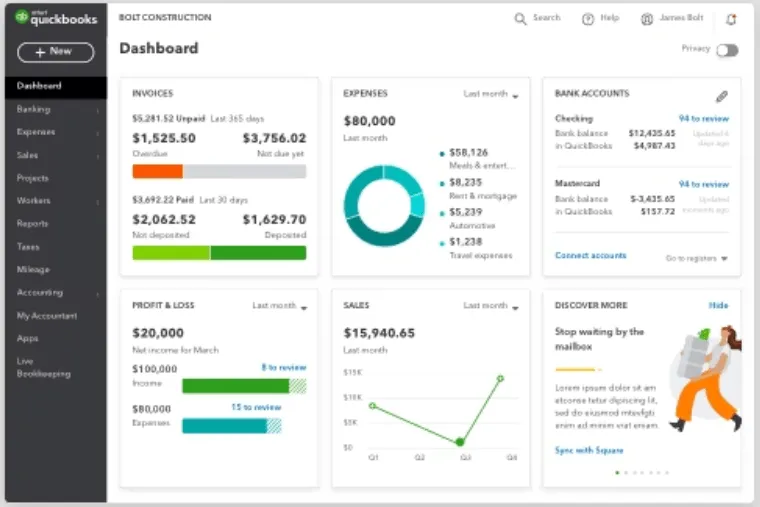
Task: Click the $1,629.70 deposited amount
Action: (274, 220)
